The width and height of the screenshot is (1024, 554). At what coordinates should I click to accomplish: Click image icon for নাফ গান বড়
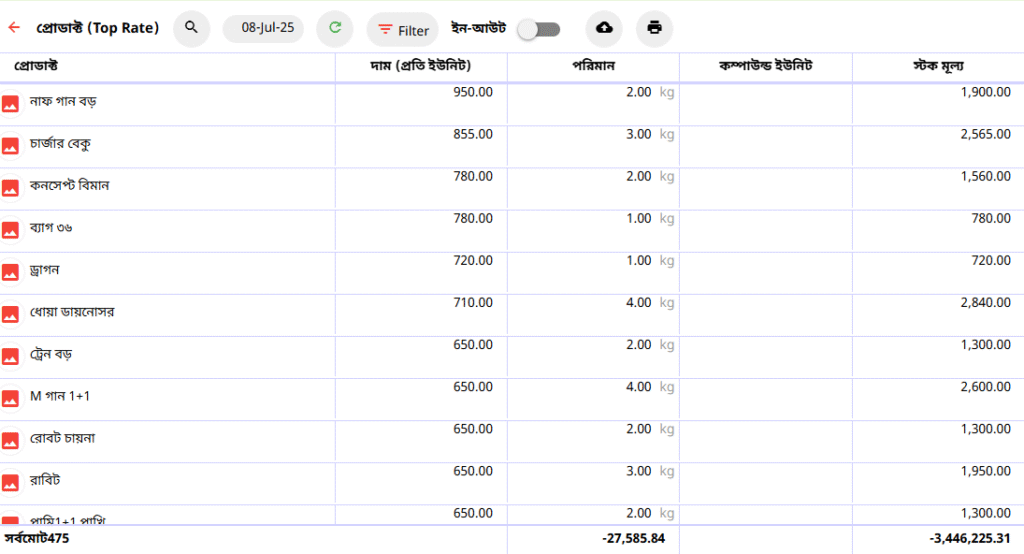tap(10, 104)
